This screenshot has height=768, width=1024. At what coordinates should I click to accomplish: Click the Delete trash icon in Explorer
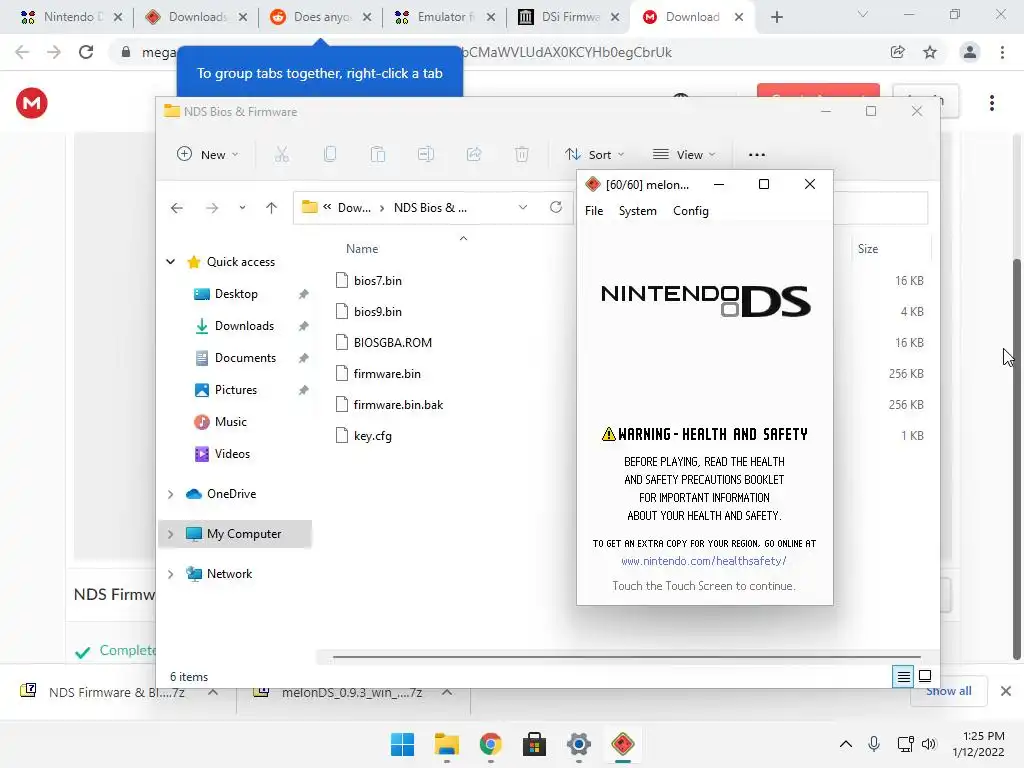pyautogui.click(x=521, y=155)
